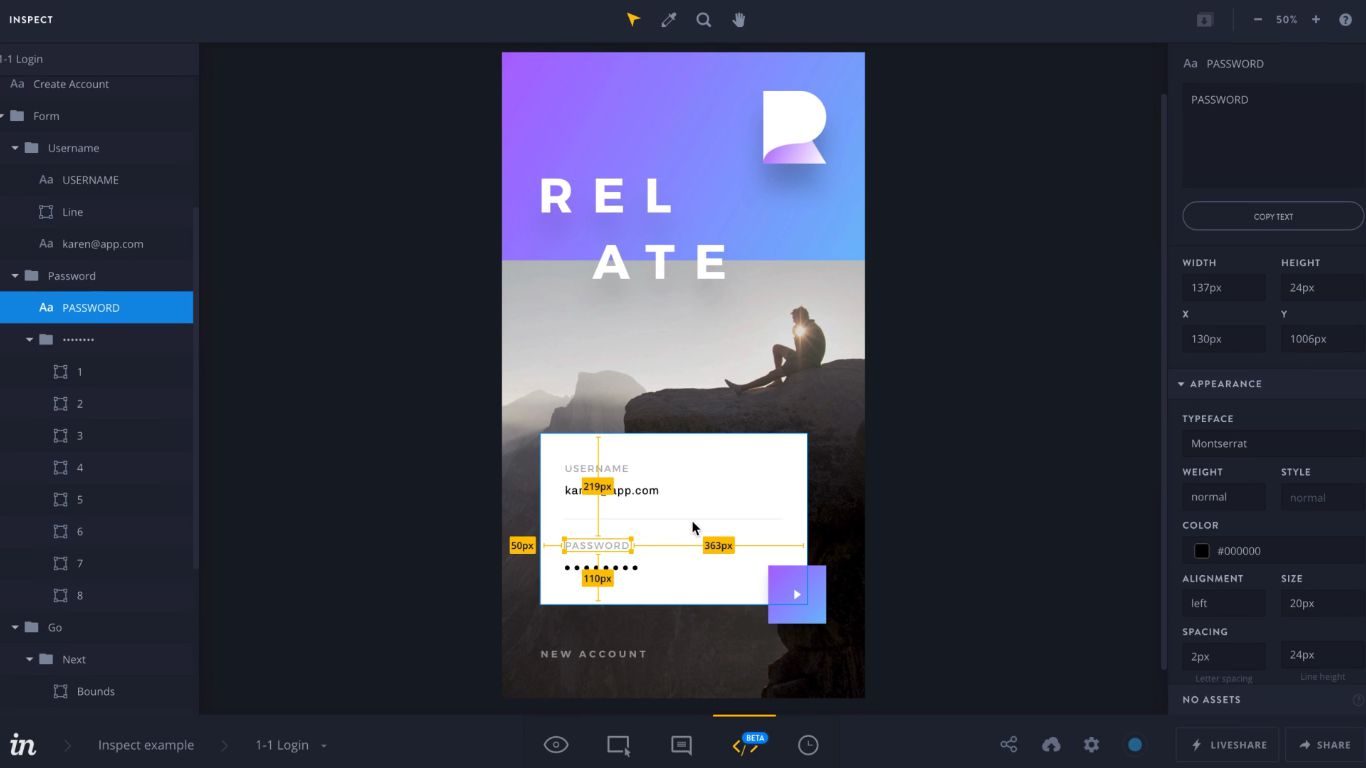Select the hand pan tool
This screenshot has height=768, width=1366.
739,20
